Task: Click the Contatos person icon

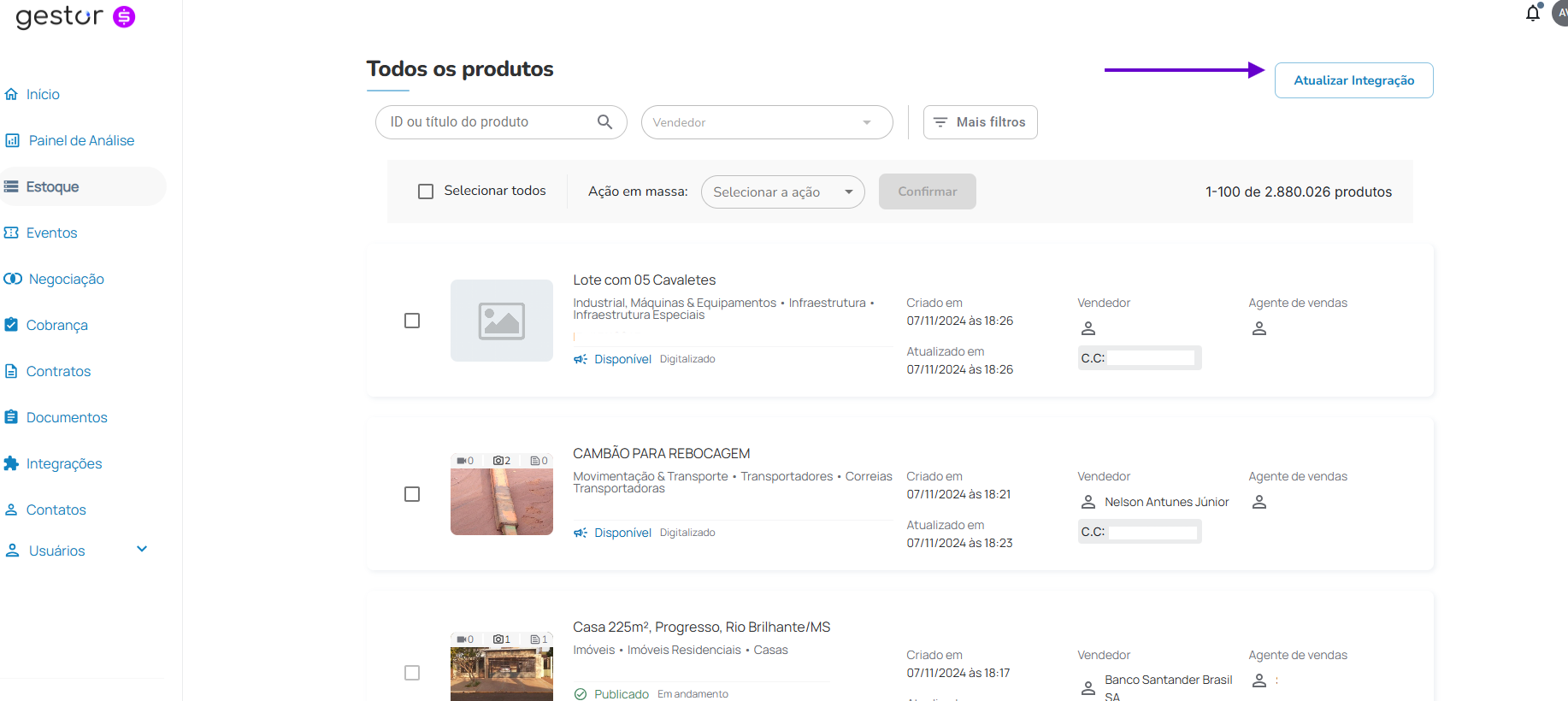Action: (x=11, y=510)
